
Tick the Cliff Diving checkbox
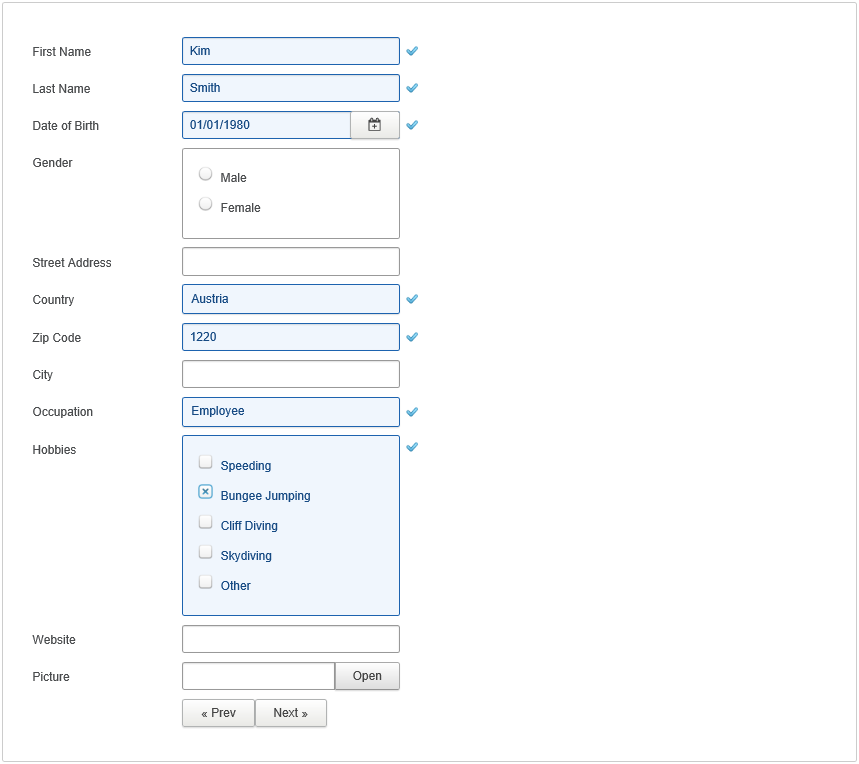[206, 522]
